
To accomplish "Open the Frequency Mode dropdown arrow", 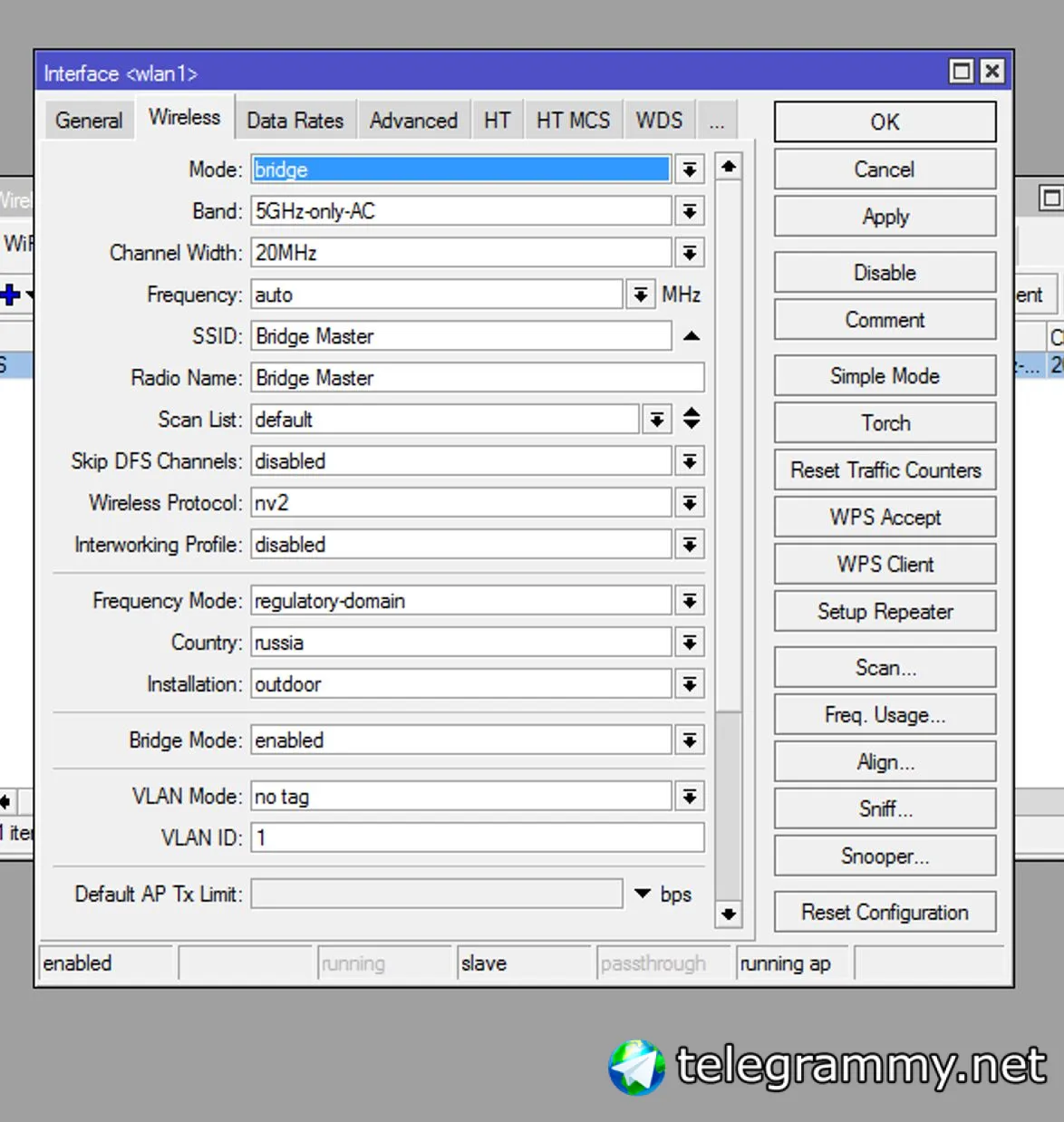I will click(690, 601).
